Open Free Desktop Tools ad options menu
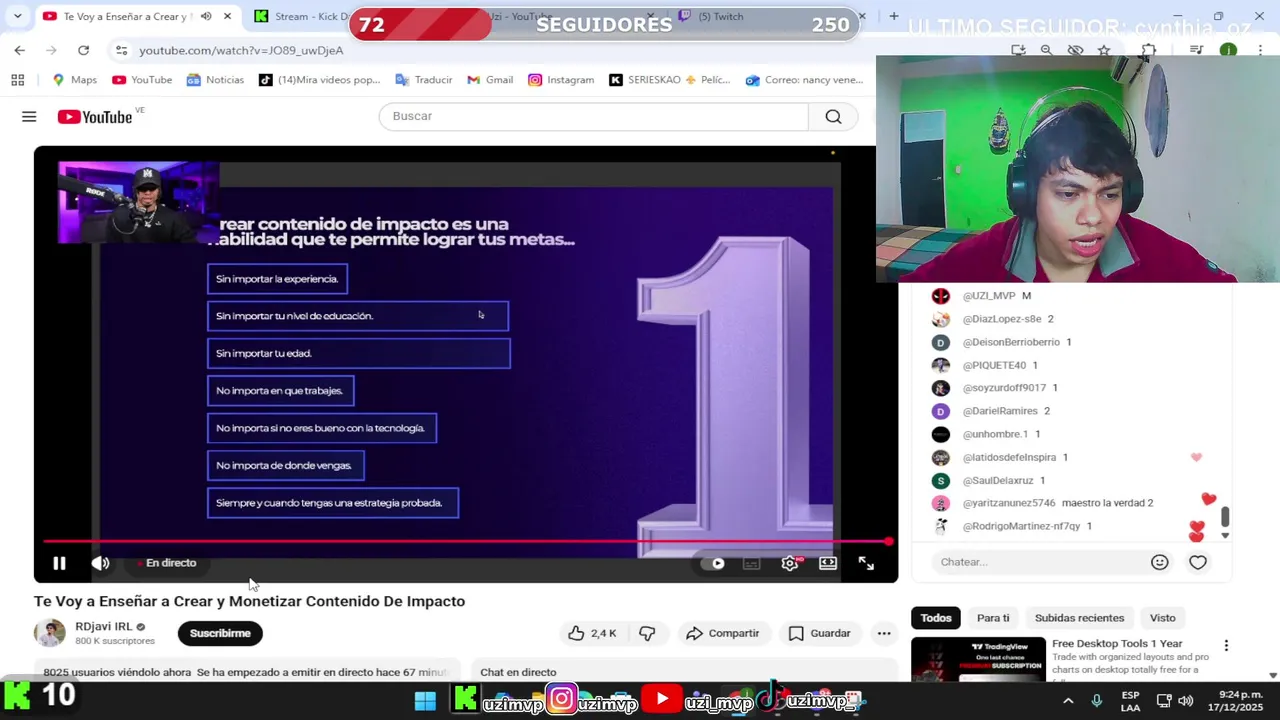 click(x=1226, y=646)
